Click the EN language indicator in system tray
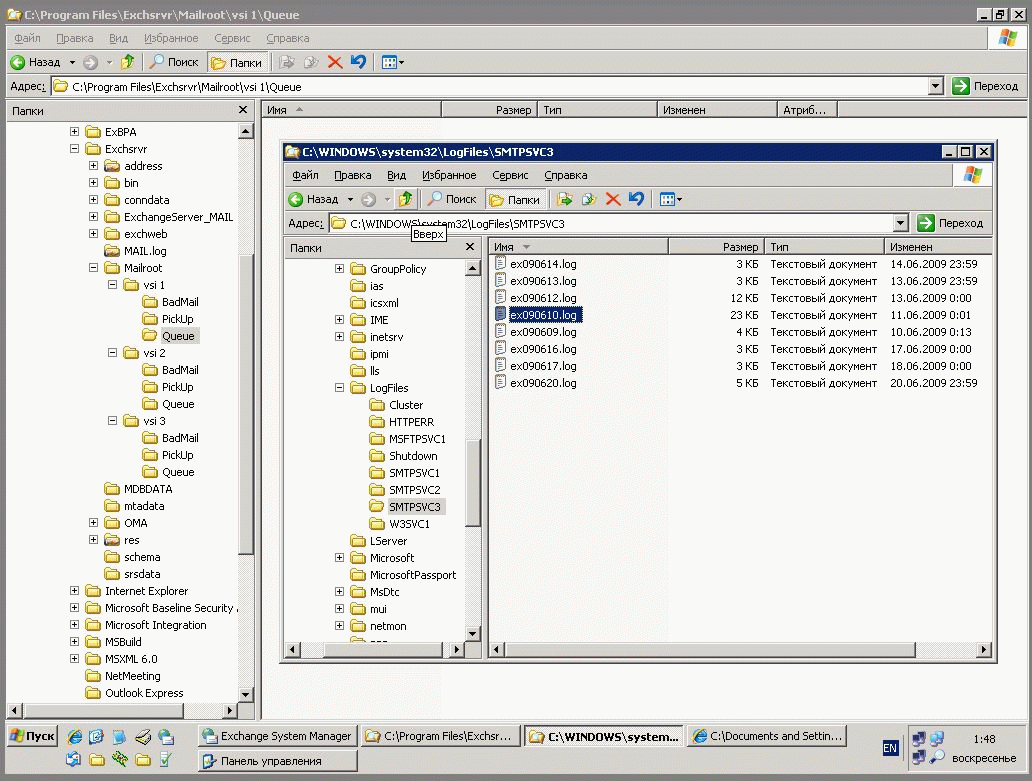The width and height of the screenshot is (1032, 781). [890, 747]
